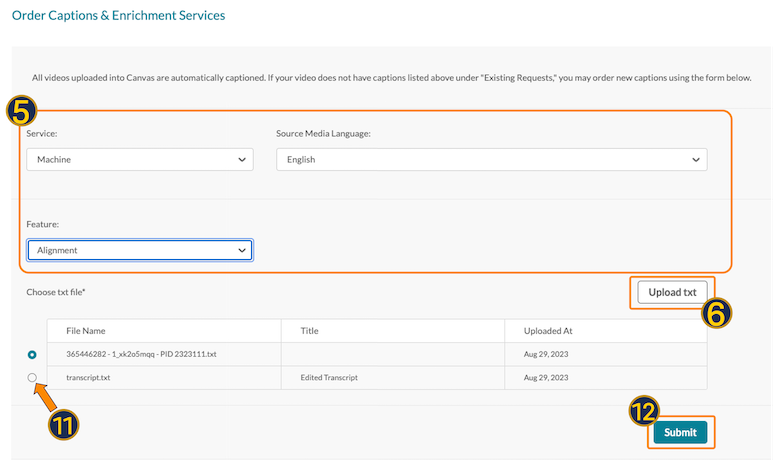Click the Choose txt file label
773x460 pixels.
tap(56, 292)
